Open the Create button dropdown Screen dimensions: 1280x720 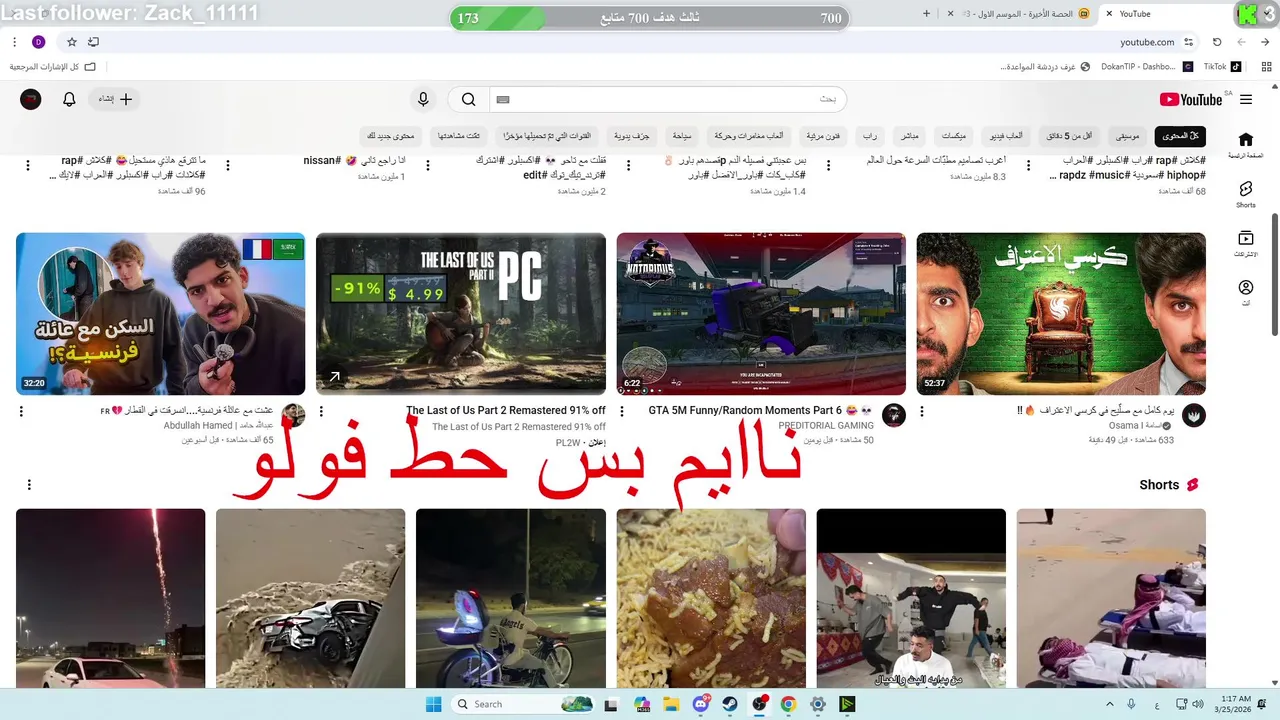point(114,100)
